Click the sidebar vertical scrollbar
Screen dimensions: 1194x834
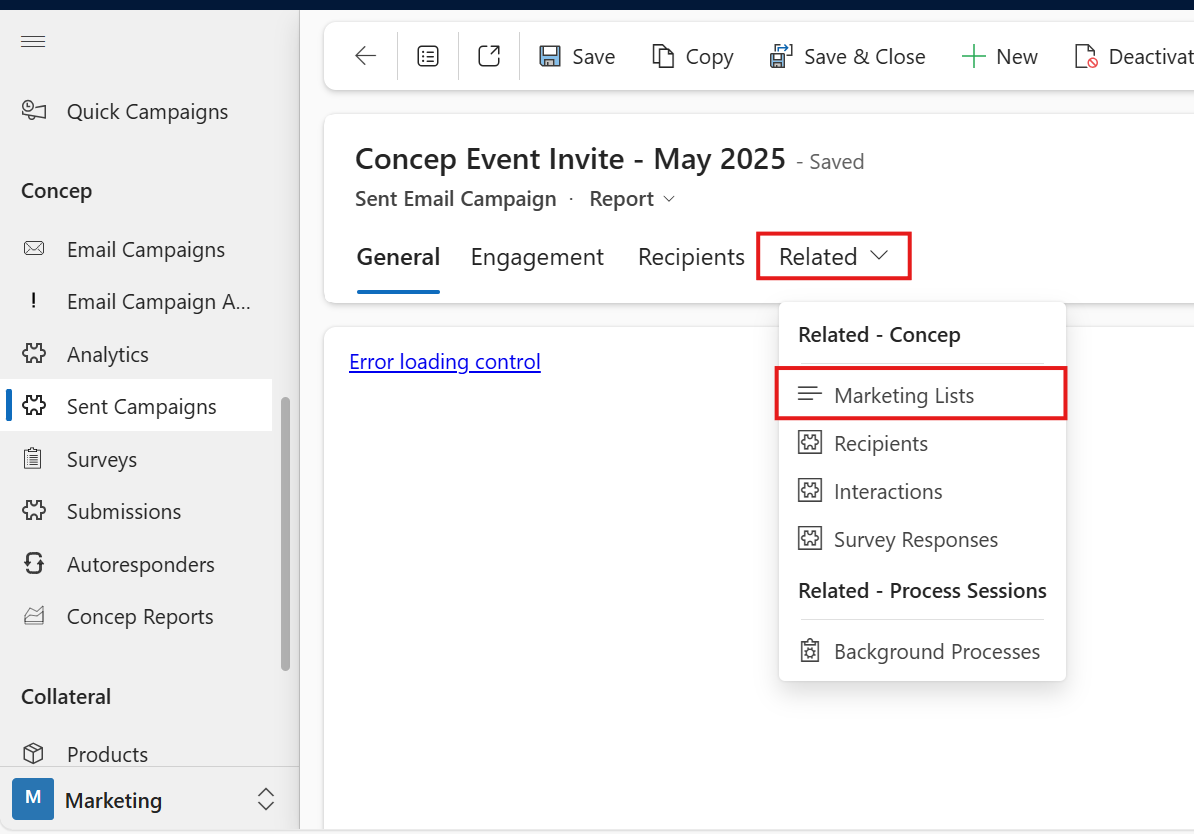pyautogui.click(x=286, y=533)
